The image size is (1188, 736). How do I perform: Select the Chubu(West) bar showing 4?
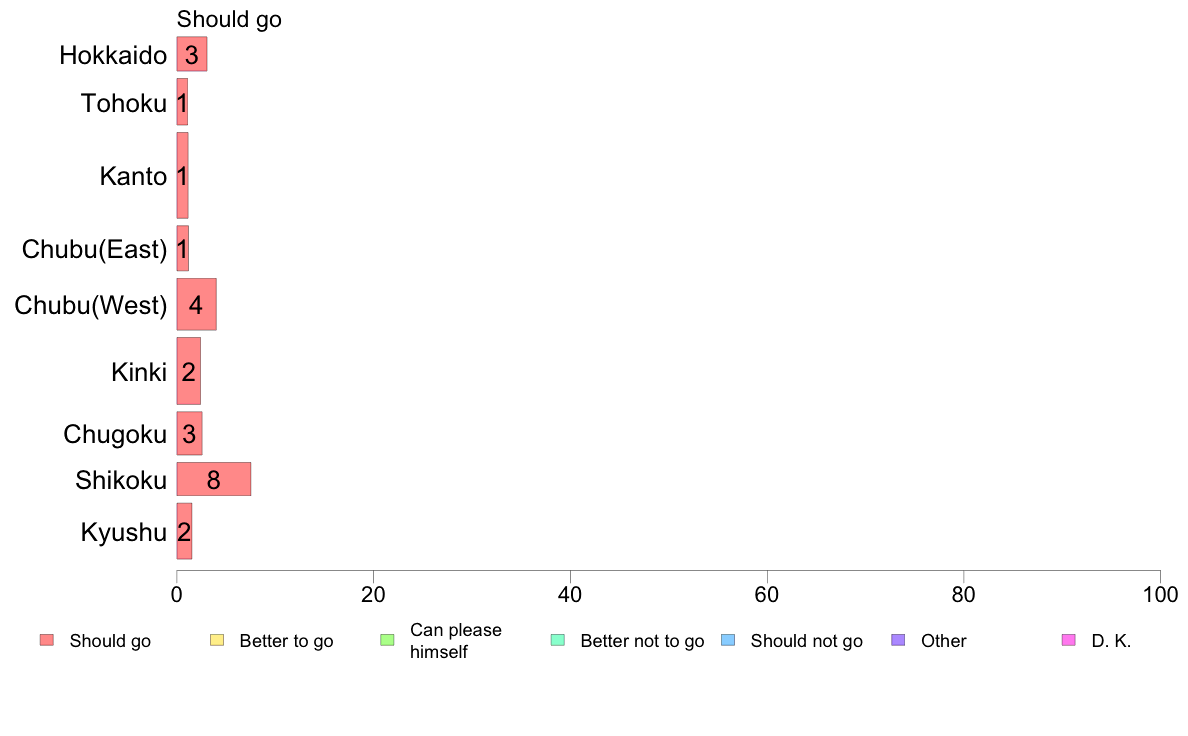196,304
